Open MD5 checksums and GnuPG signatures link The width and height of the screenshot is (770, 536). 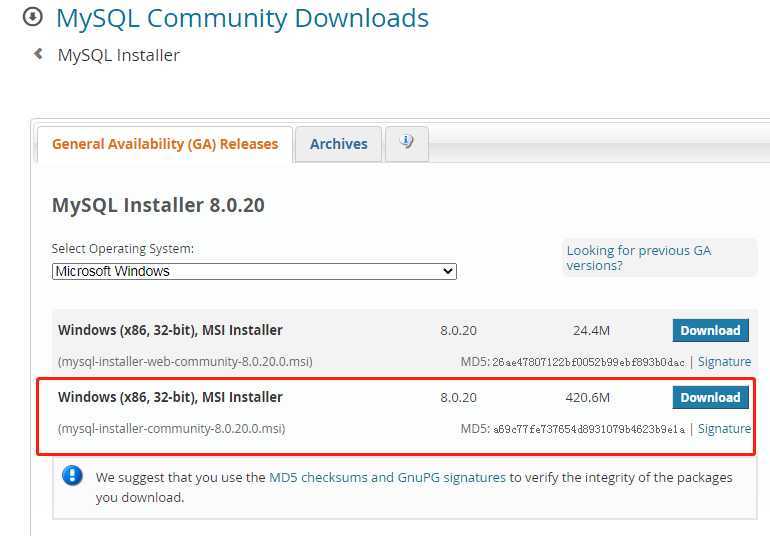[x=387, y=478]
